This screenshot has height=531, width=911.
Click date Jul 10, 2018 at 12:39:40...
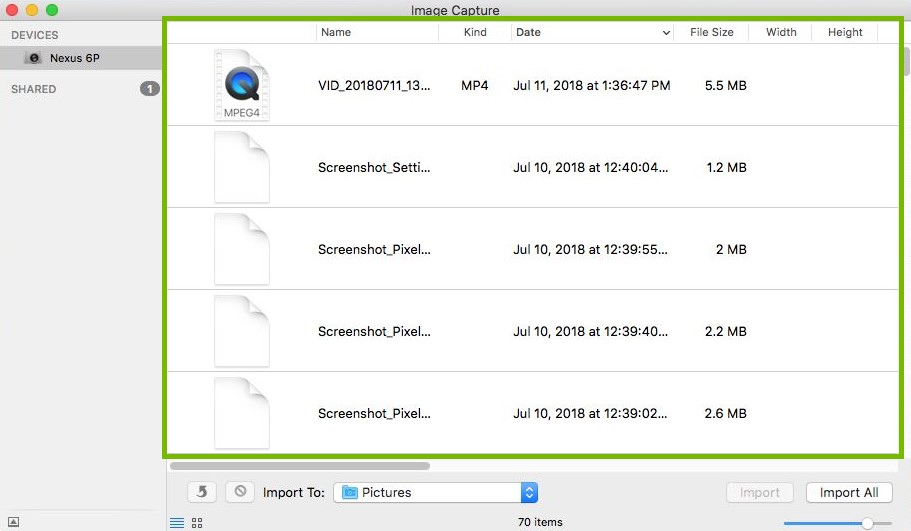(590, 331)
